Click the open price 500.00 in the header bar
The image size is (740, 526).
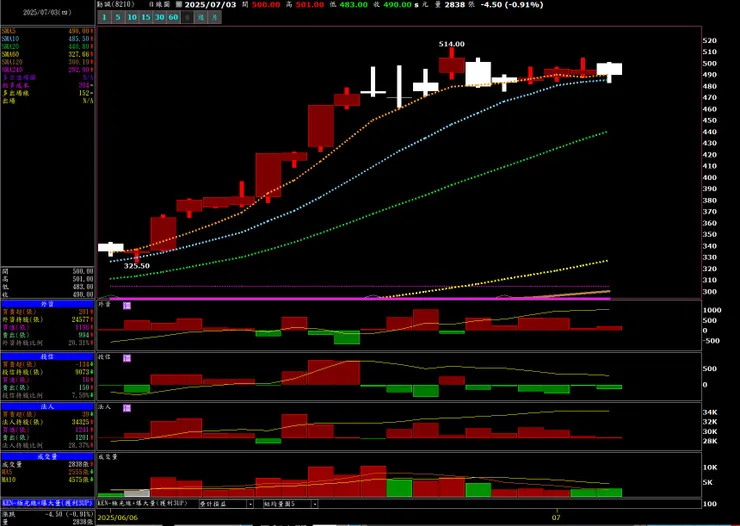pyautogui.click(x=266, y=5)
